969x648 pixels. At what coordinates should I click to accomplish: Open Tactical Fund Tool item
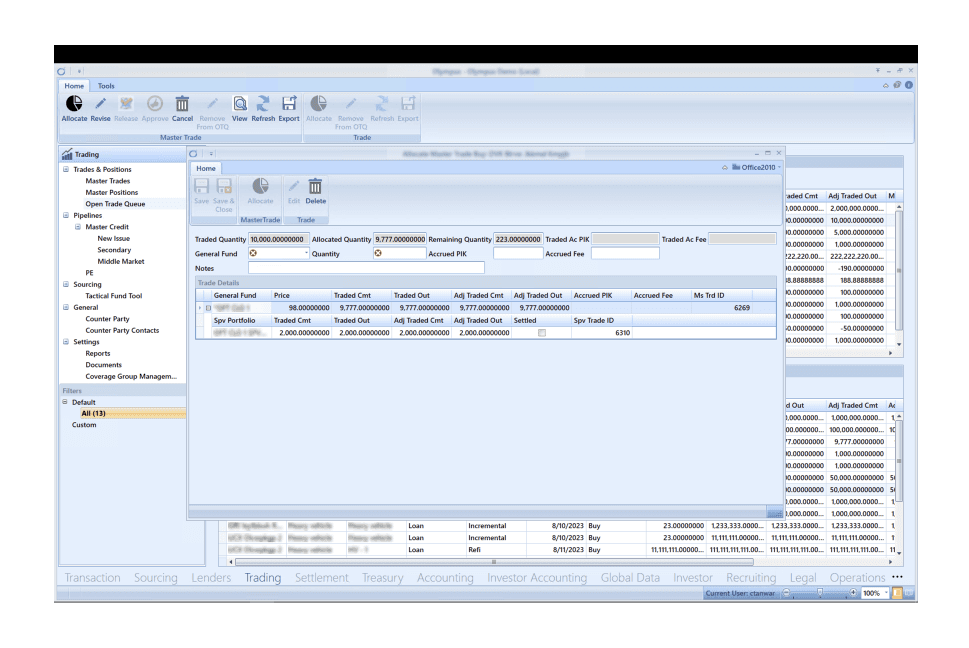[114, 296]
